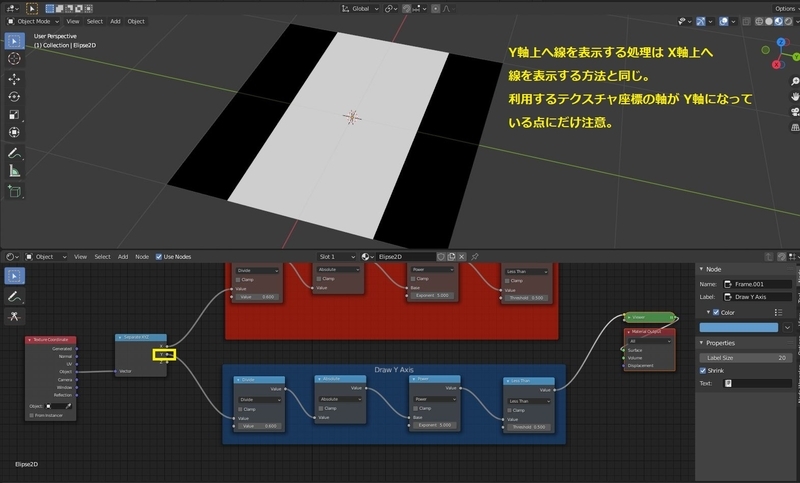Select the Cursor tool in viewport toolbar

(x=14, y=59)
